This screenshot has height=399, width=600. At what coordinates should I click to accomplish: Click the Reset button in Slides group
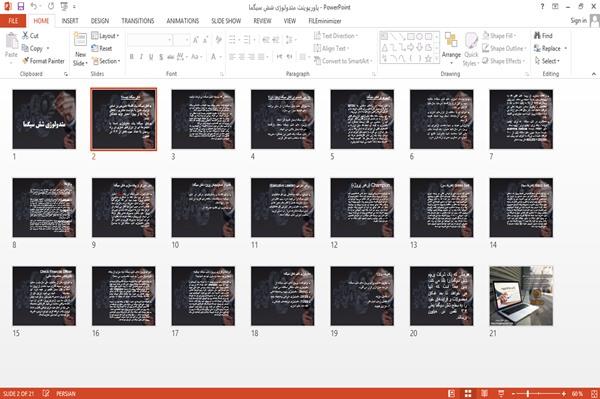point(102,49)
